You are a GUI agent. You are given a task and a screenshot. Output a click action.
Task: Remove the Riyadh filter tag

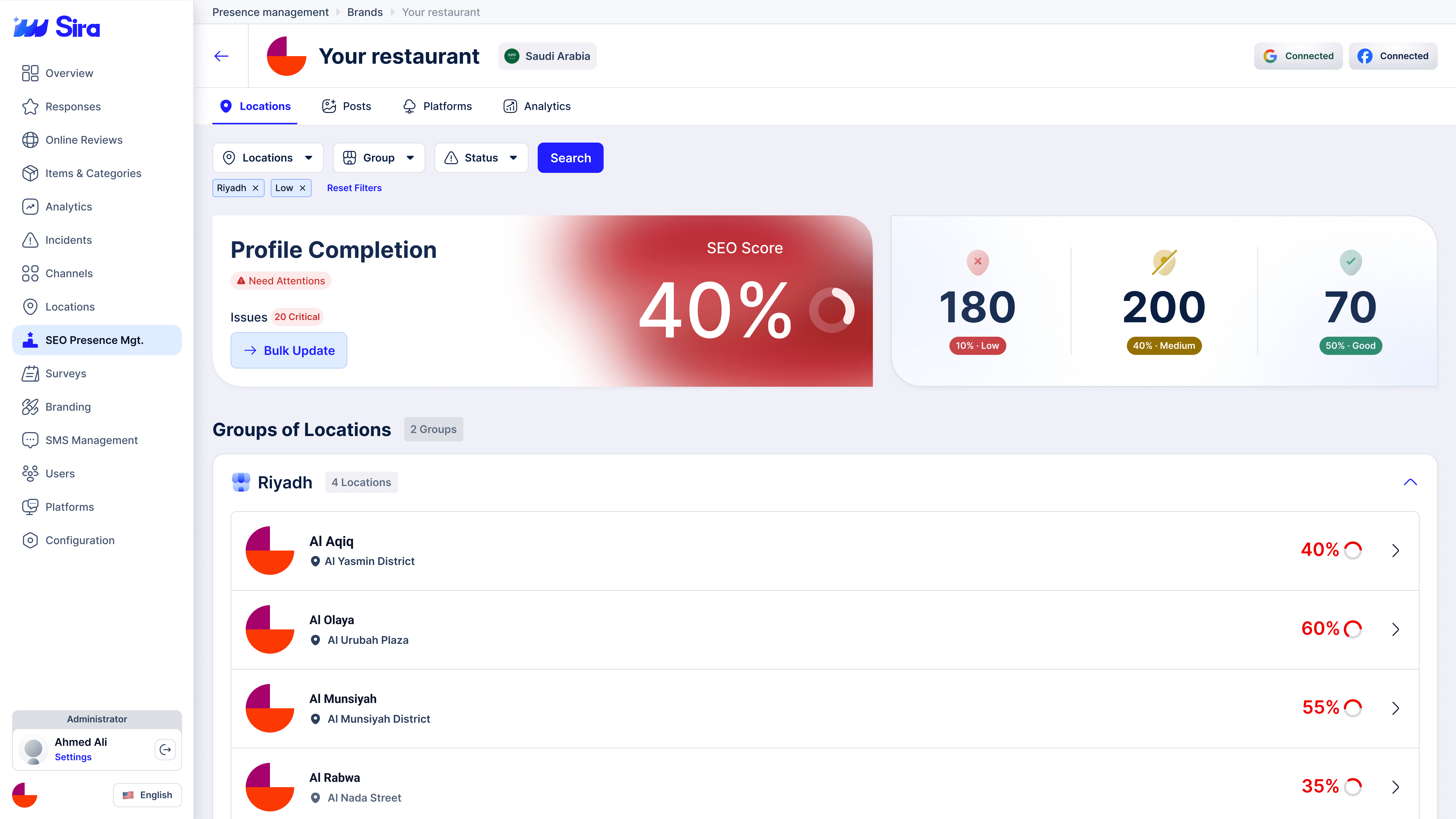pyautogui.click(x=256, y=188)
